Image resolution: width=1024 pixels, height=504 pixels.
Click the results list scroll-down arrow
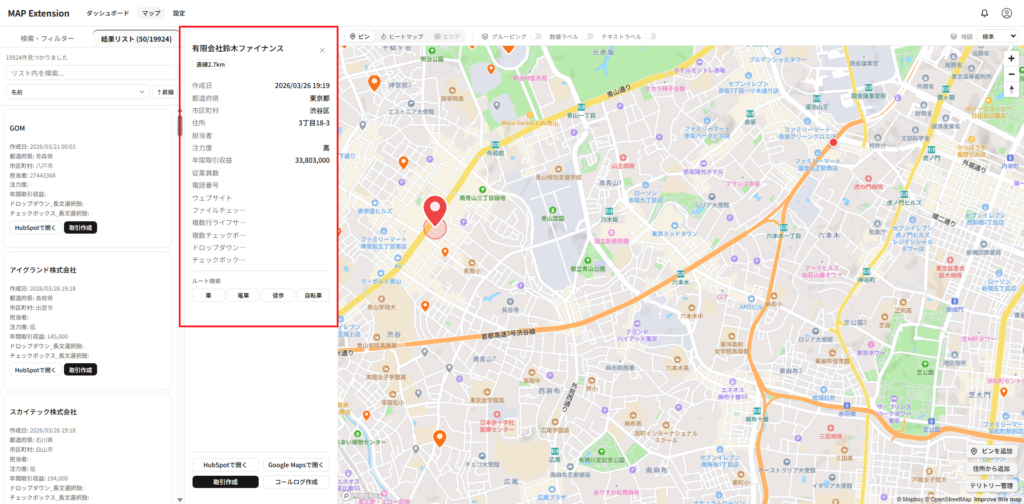tap(180, 500)
